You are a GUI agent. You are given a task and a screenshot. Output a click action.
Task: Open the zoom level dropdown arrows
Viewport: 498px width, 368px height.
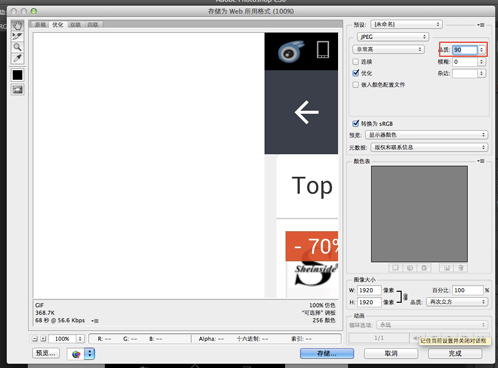[x=80, y=339]
